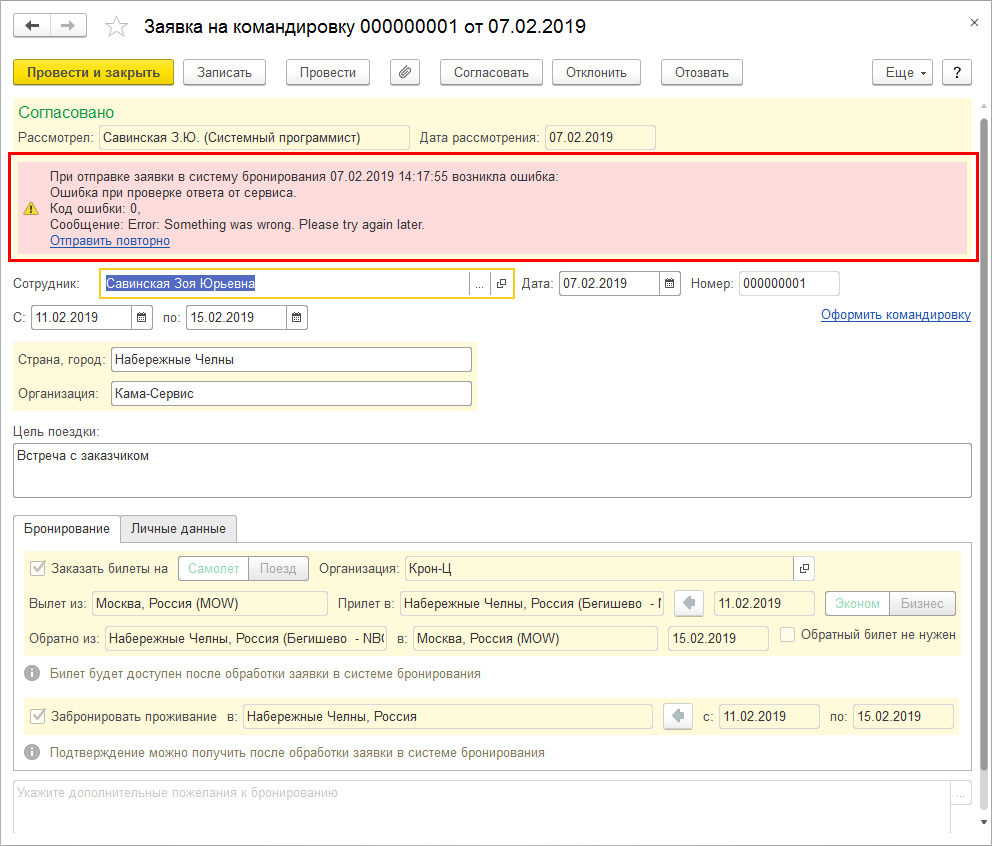
Task: Open calendar picker for trip end date
Action: pyautogui.click(x=297, y=317)
